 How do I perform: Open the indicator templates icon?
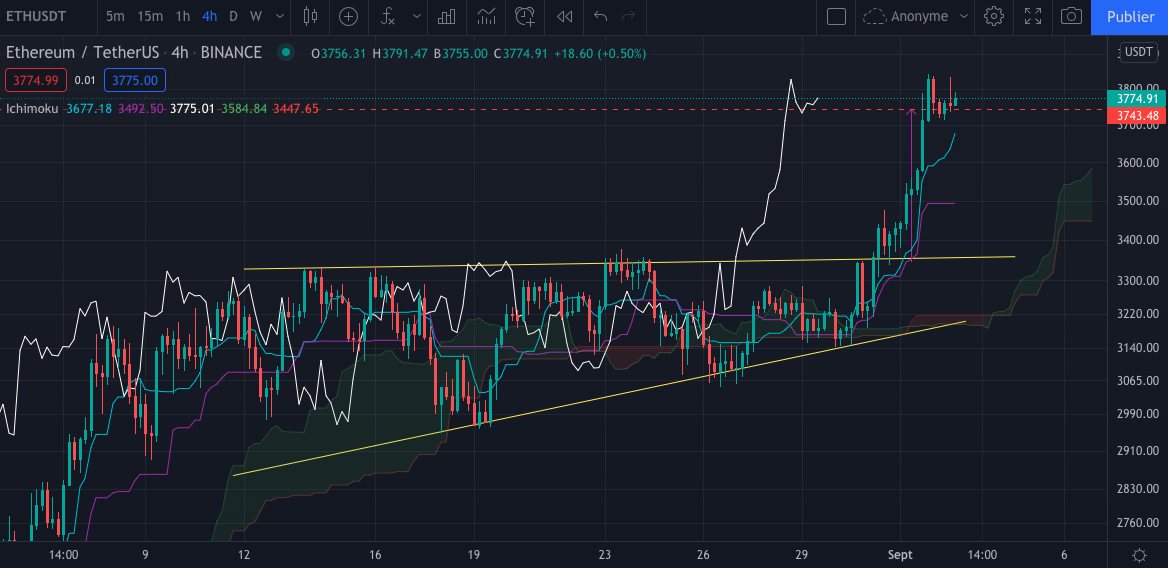pos(487,16)
